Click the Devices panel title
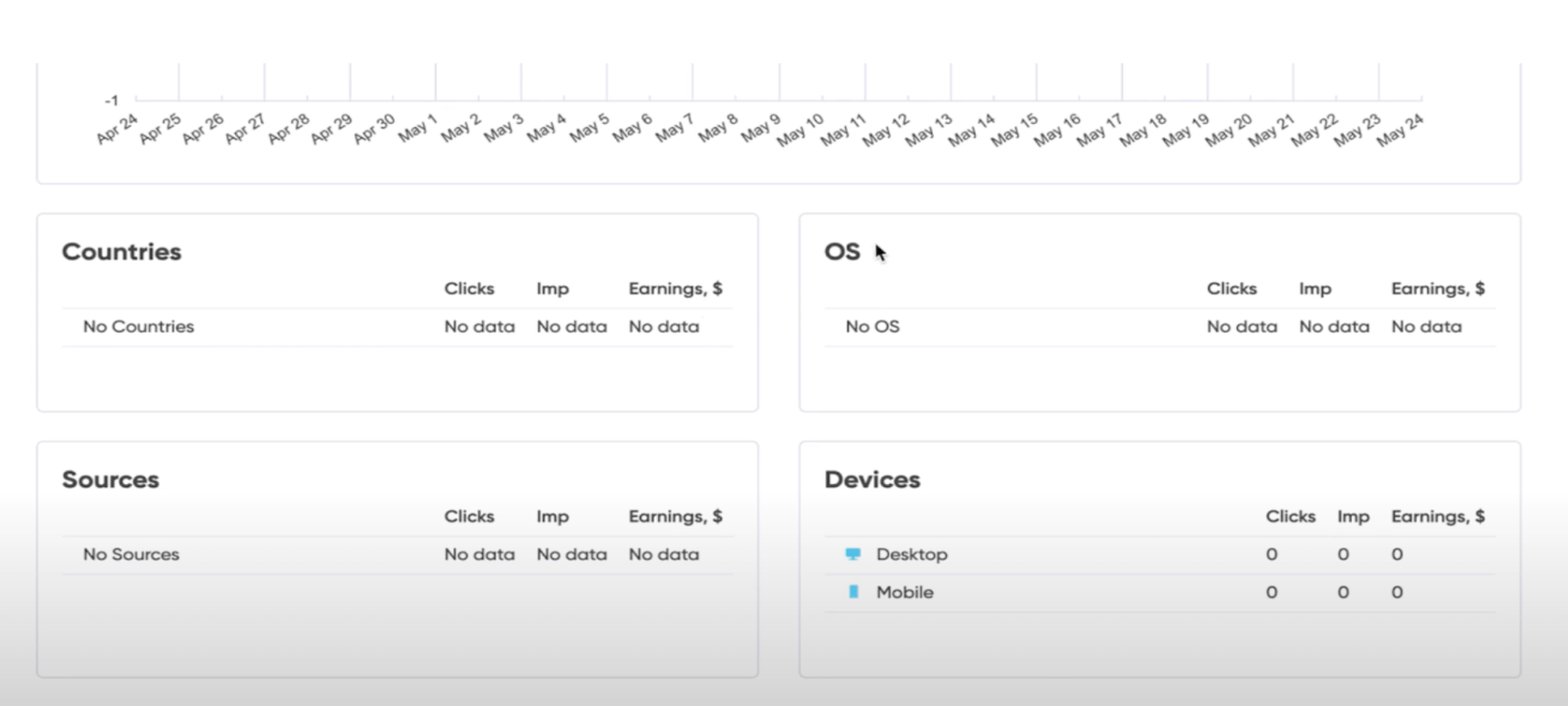1568x706 pixels. (872, 479)
